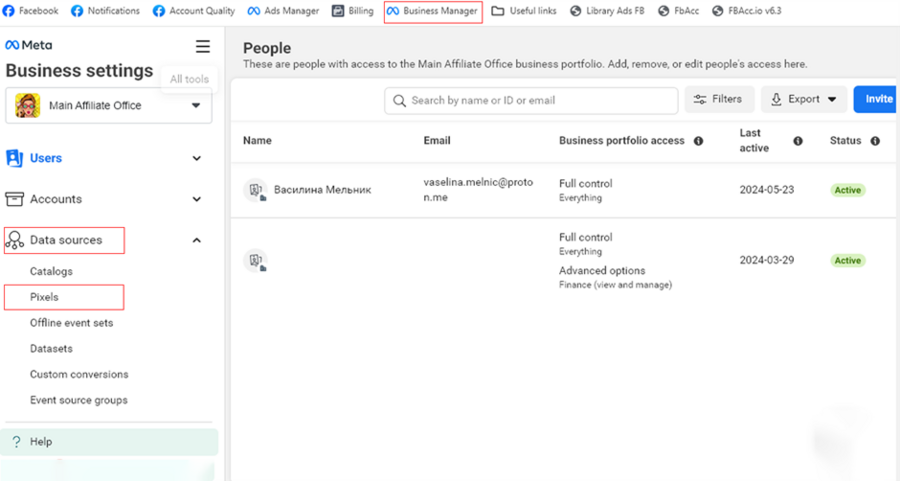
Task: Open the Billing bookmark
Action: 352,11
